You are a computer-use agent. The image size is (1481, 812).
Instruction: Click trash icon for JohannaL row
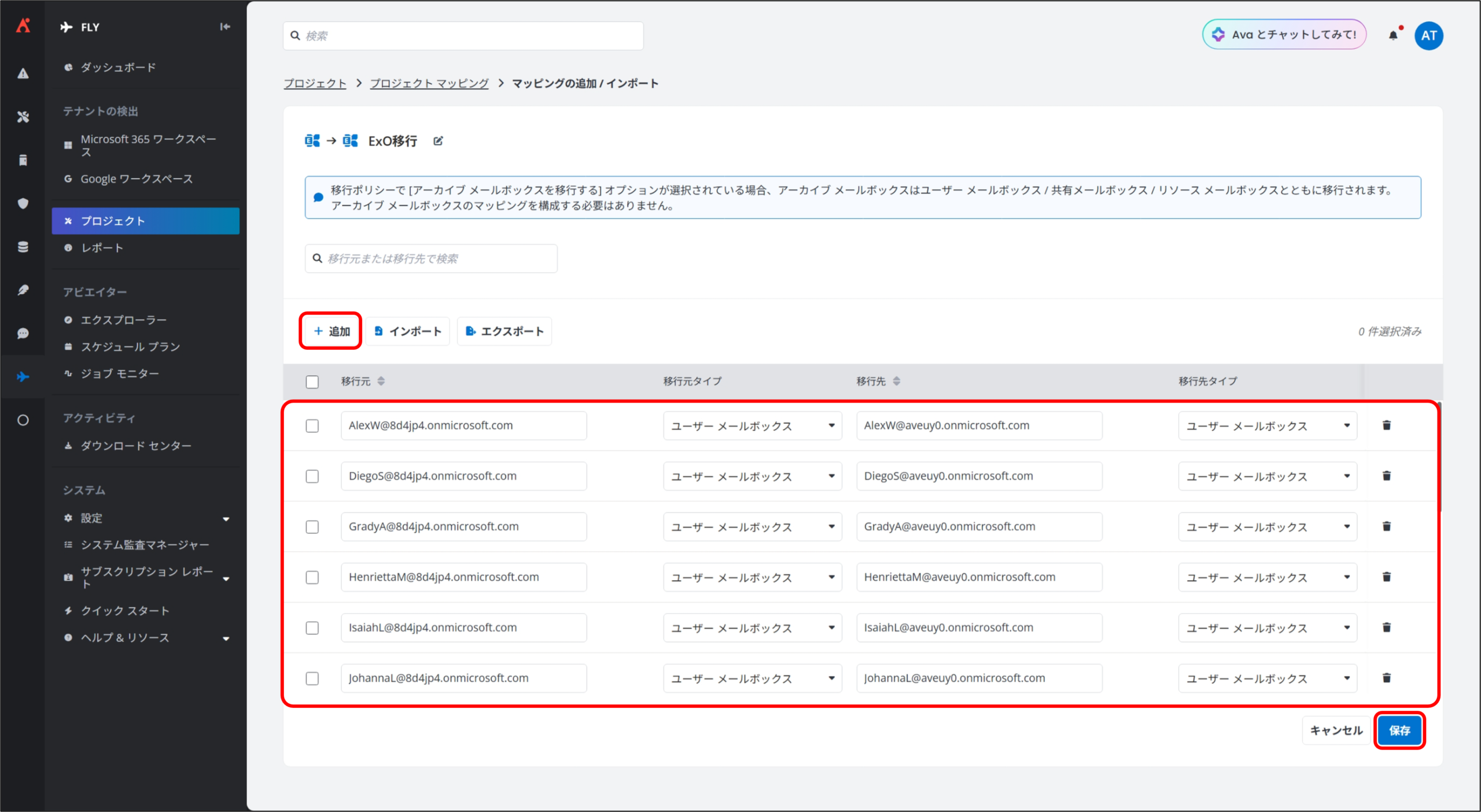(1387, 678)
